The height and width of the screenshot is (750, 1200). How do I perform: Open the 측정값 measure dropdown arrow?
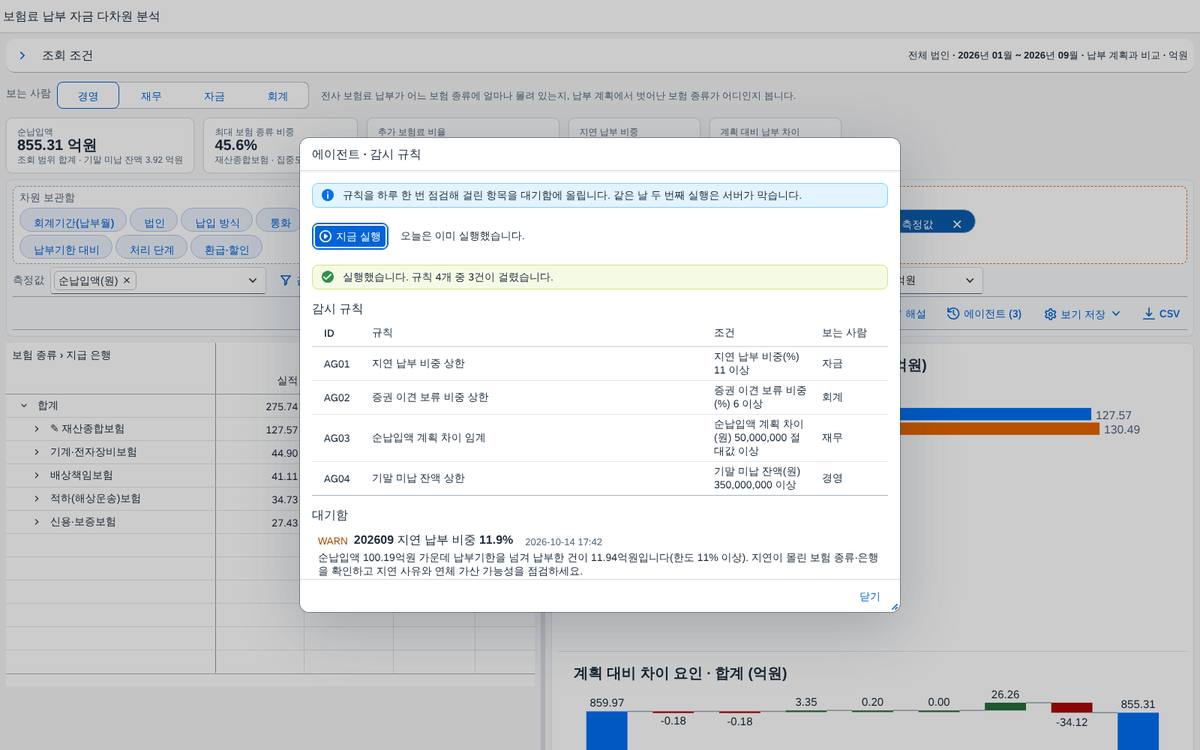point(252,281)
